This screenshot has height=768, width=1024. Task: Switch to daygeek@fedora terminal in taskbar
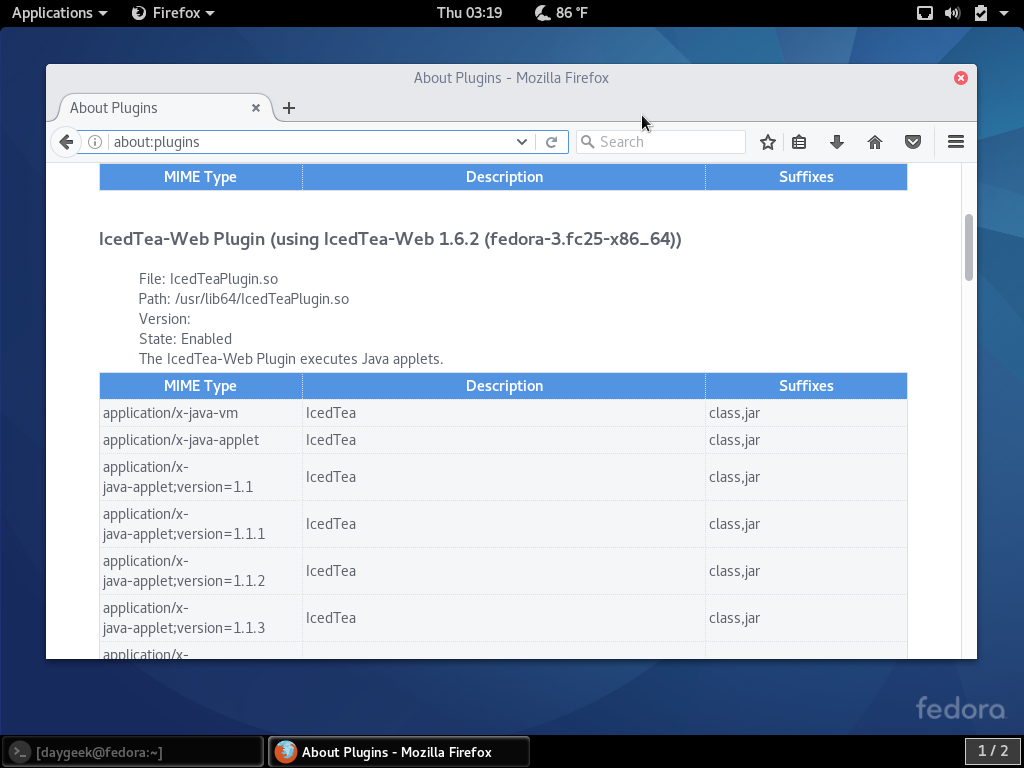(133, 752)
